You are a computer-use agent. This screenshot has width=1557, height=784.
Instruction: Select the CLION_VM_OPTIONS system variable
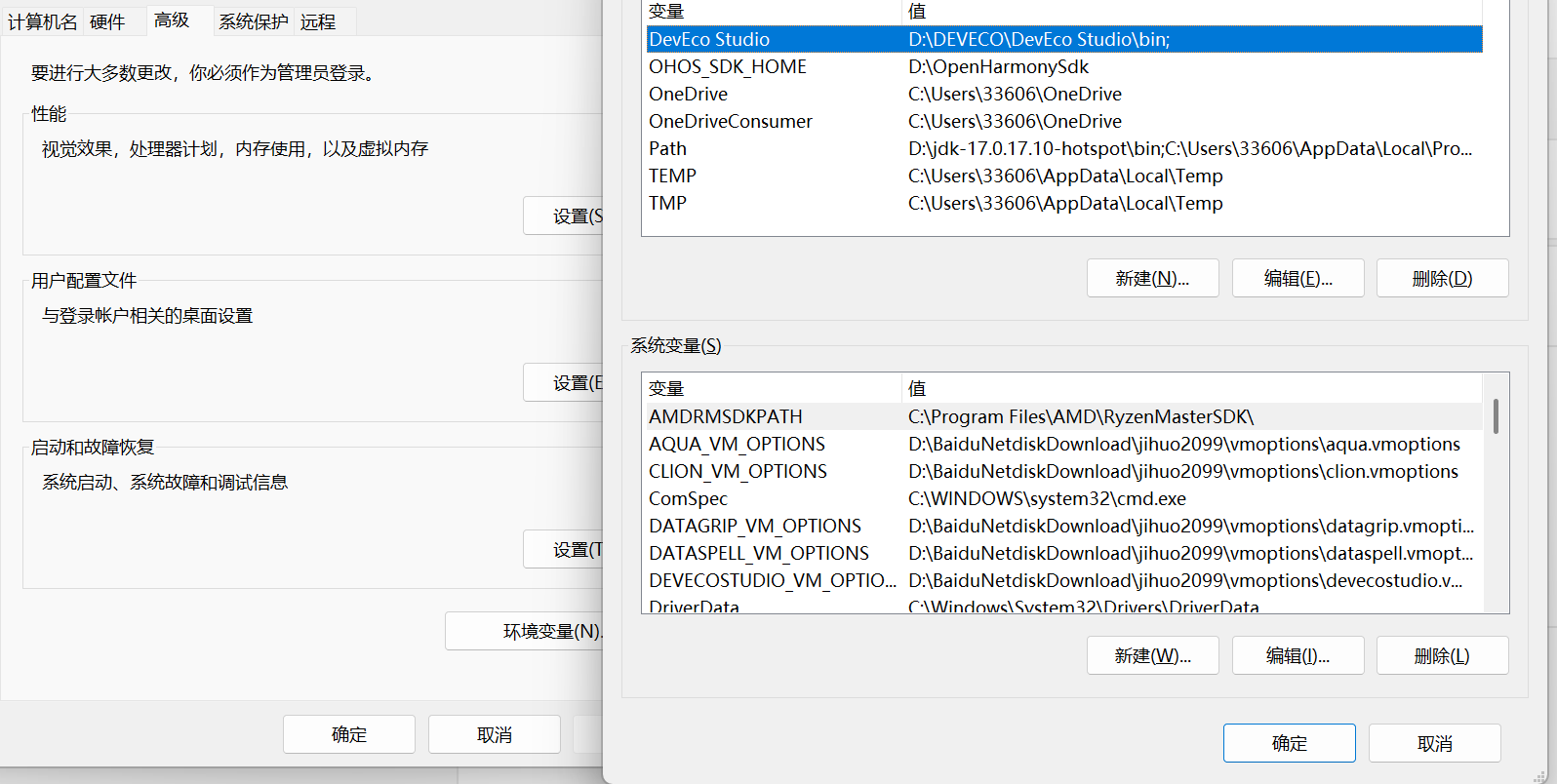click(x=1064, y=471)
